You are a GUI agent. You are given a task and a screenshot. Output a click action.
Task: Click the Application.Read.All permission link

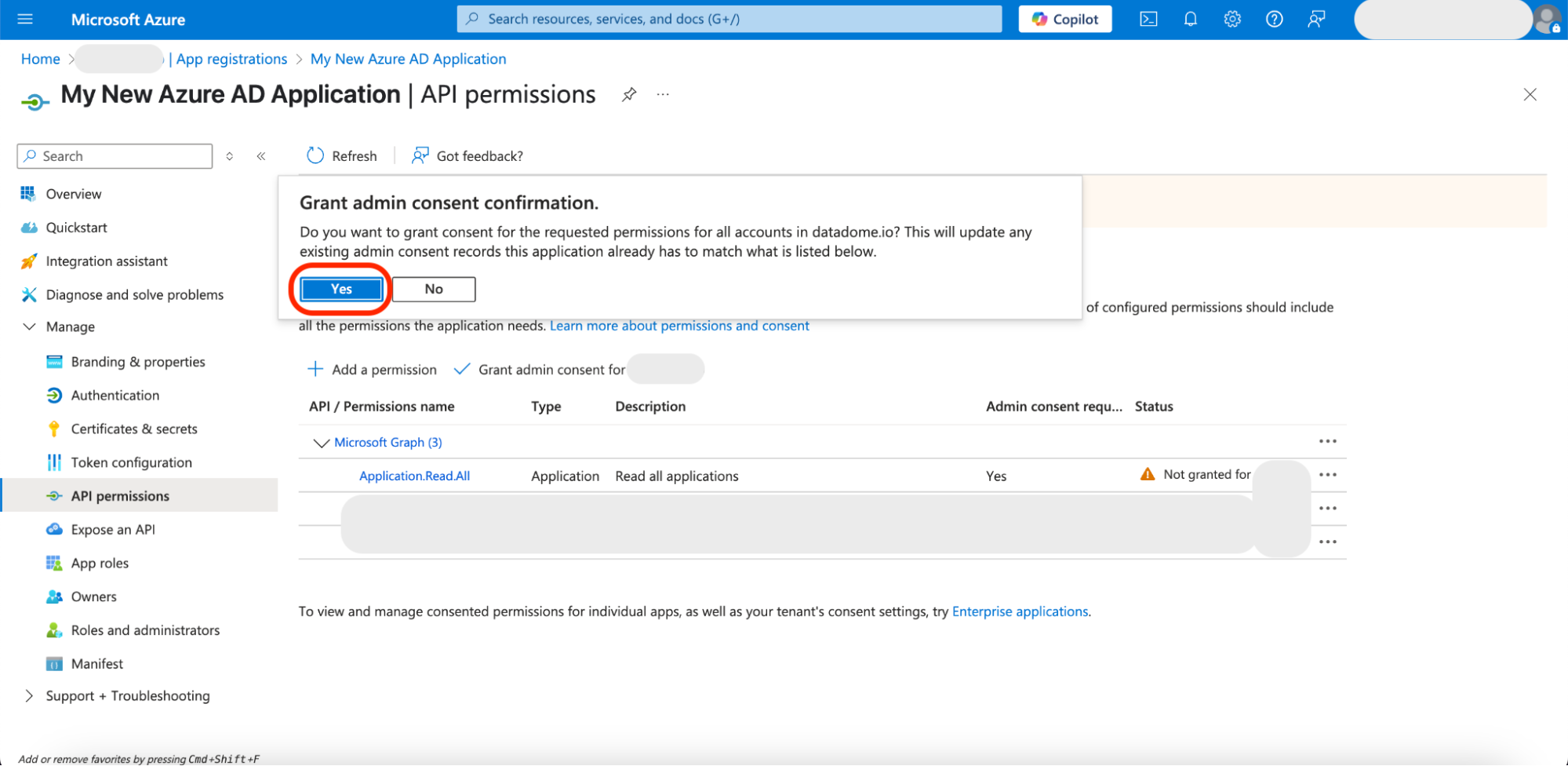tap(414, 476)
